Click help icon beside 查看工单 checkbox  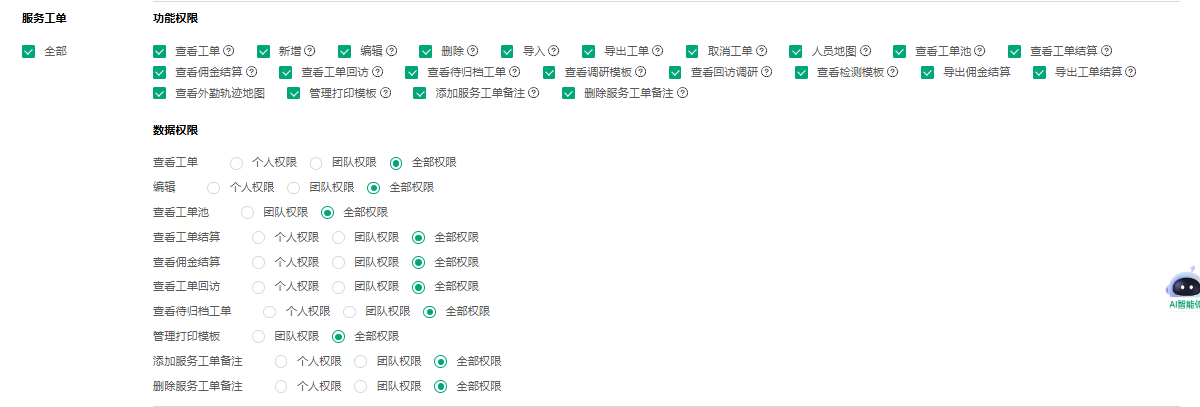(229, 51)
